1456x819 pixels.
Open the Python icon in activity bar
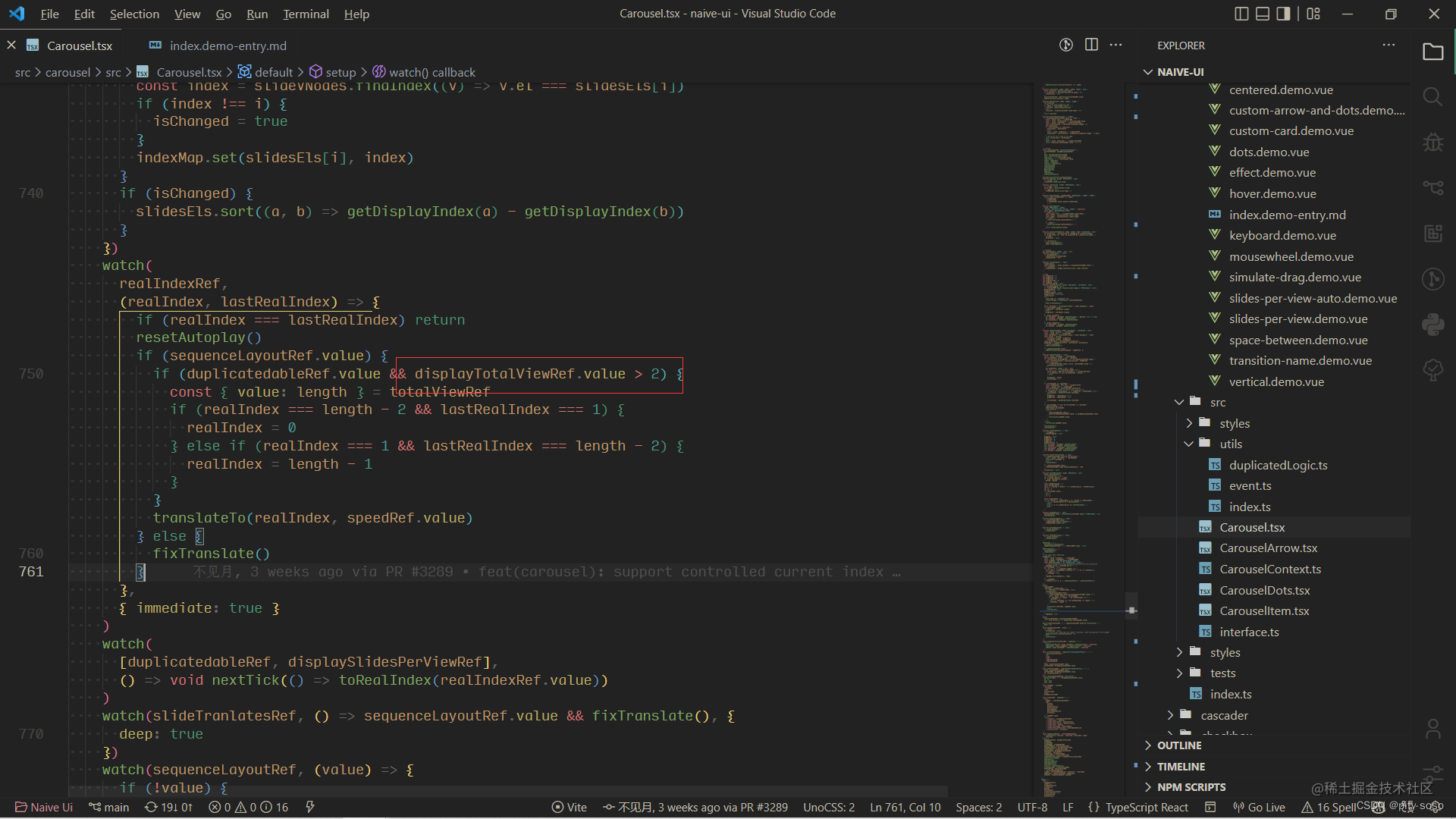[1432, 325]
